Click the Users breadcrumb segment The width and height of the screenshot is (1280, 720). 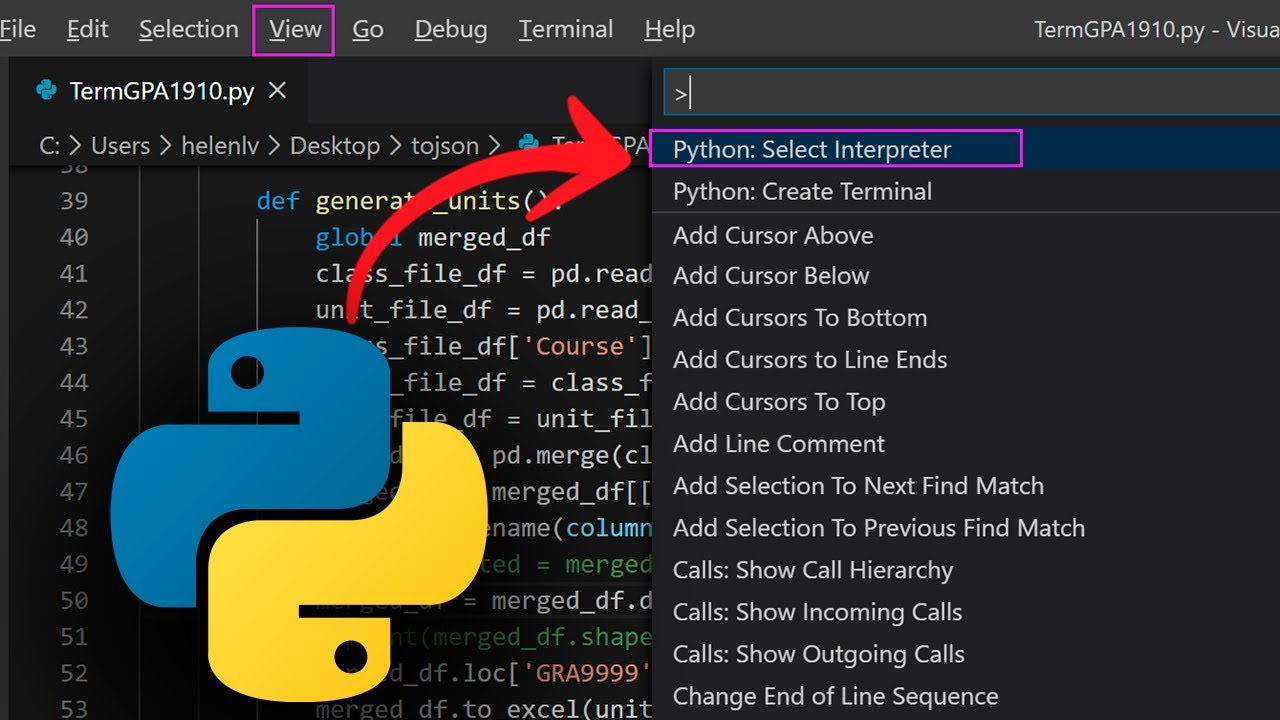[x=120, y=145]
